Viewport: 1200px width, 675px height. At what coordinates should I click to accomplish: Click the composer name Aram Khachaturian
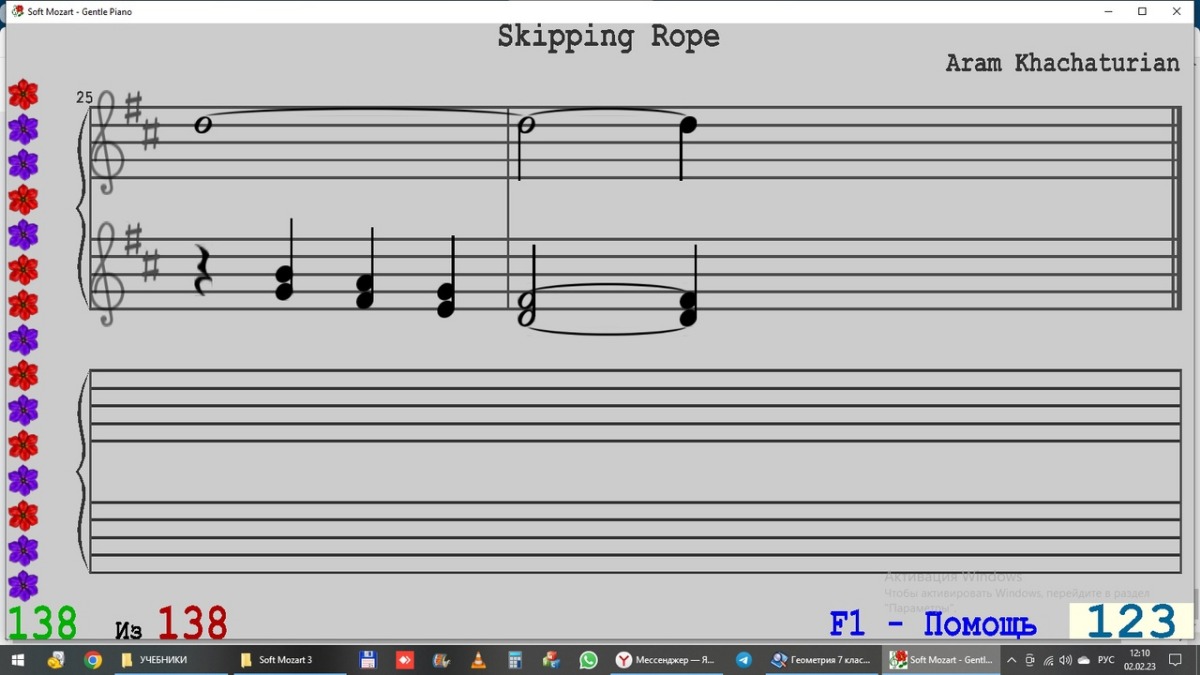click(x=1062, y=63)
